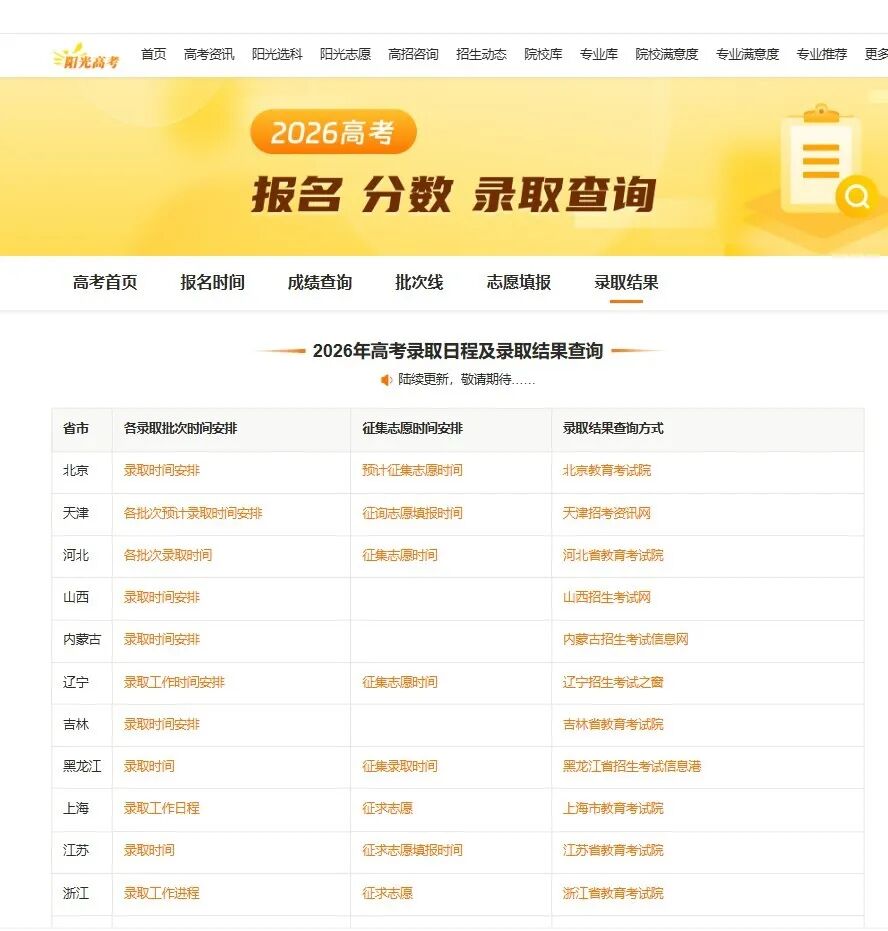Visit 浙江省教育考试院 link
Viewport: 888px width, 931px height.
(613, 894)
